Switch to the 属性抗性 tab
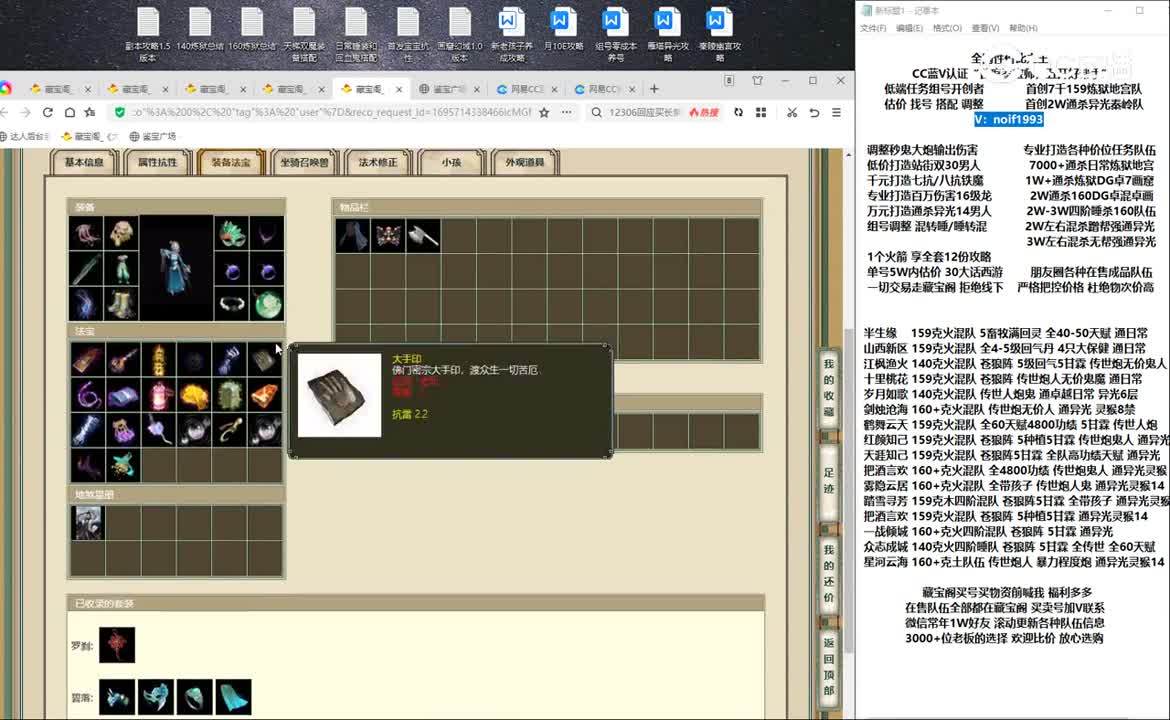The image size is (1170, 720). tap(157, 162)
